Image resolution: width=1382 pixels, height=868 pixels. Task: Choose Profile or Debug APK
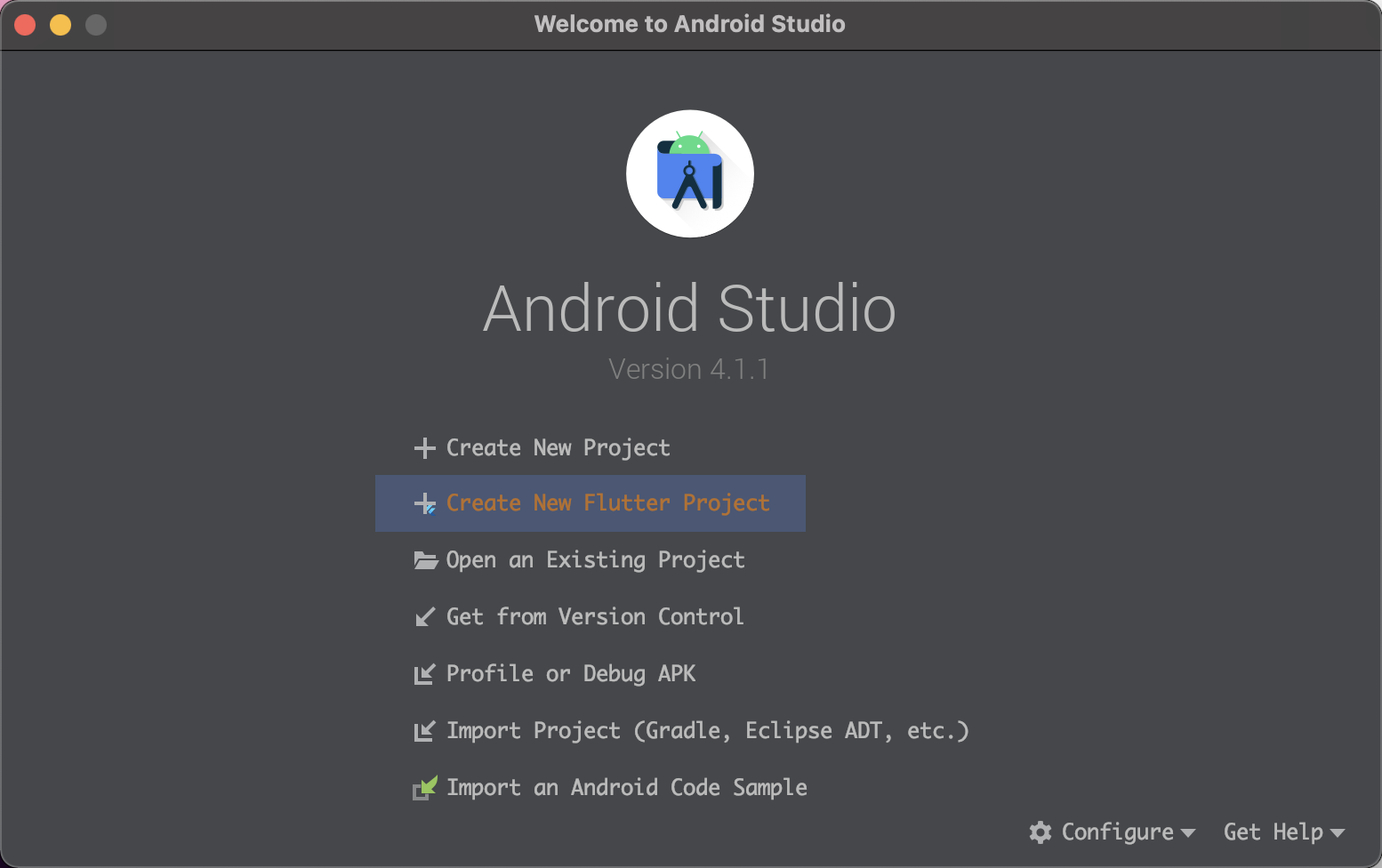571,674
